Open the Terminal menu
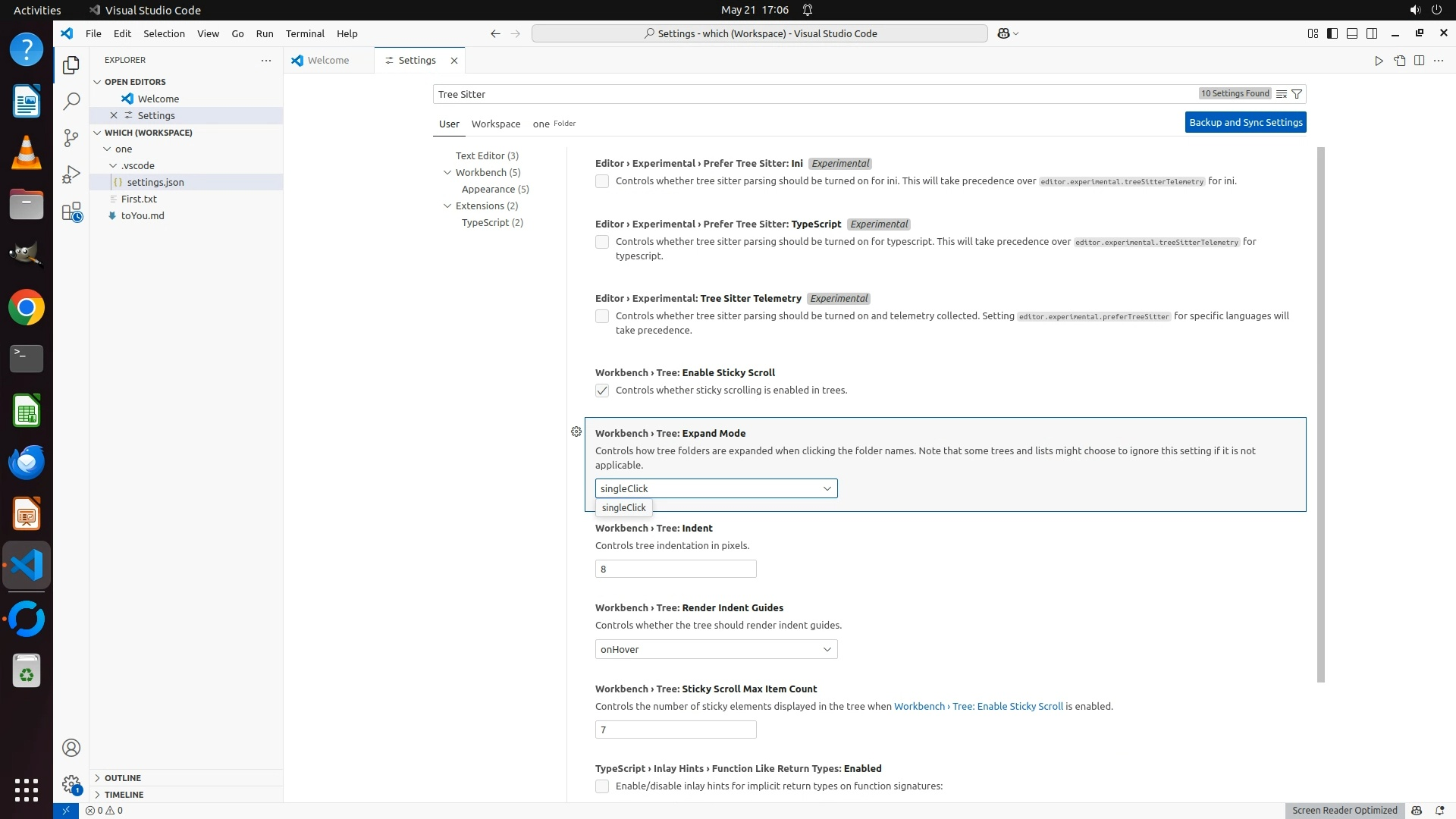This screenshot has height=819, width=1456. tap(305, 33)
